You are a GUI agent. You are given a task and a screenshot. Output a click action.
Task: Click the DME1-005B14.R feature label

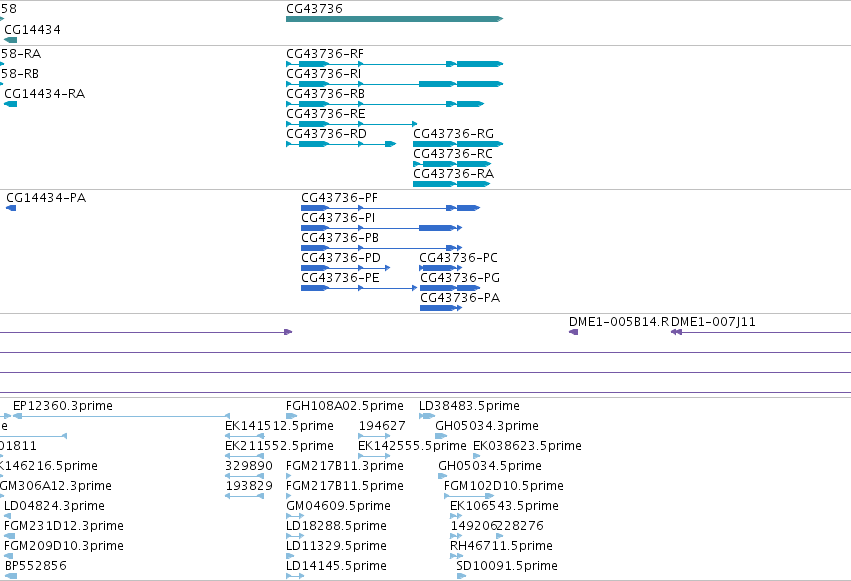[619, 322]
